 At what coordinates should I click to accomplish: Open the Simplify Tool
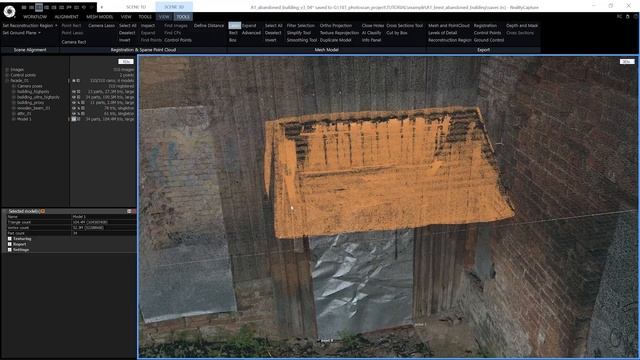[299, 33]
